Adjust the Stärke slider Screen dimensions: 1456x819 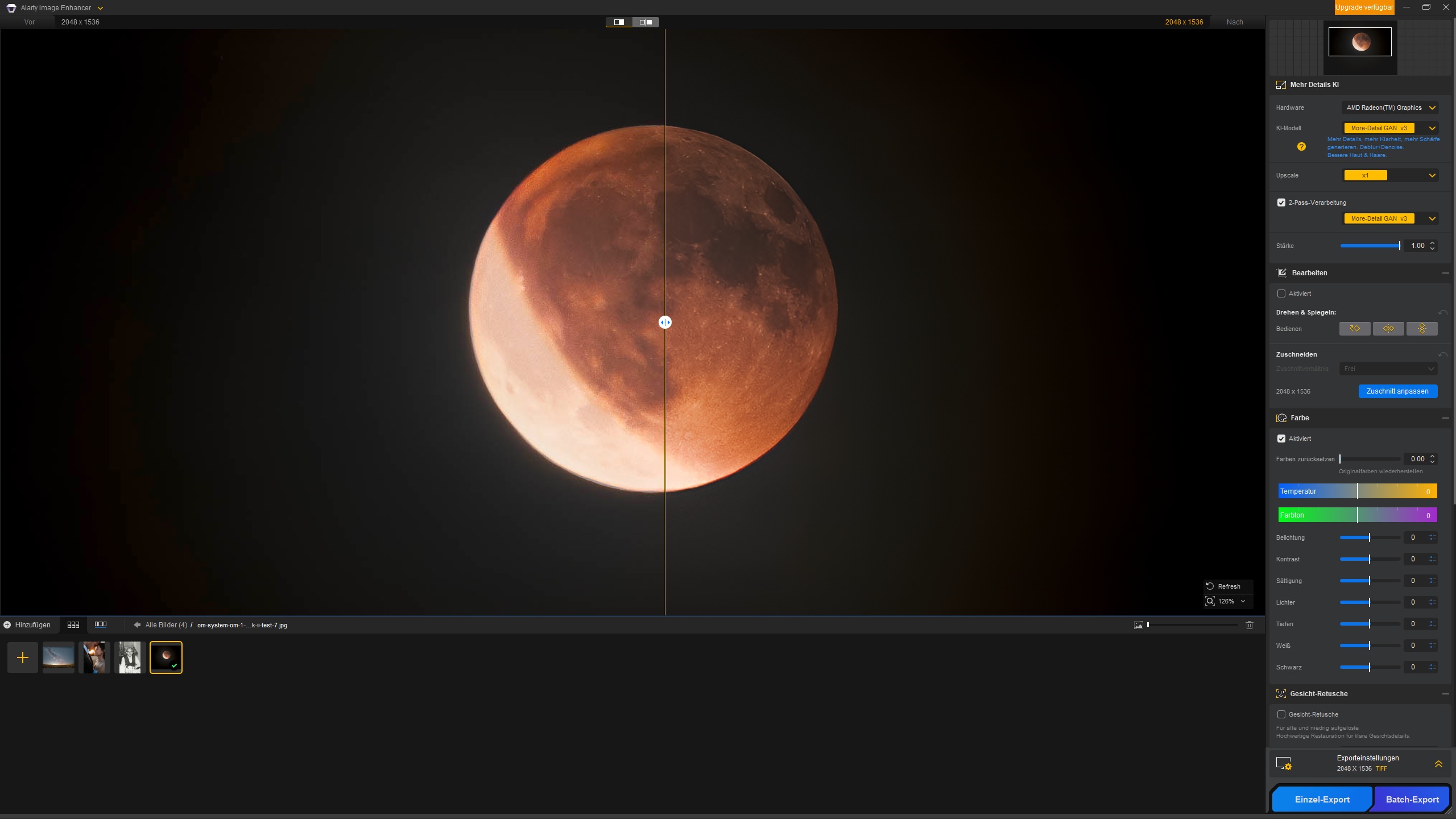tap(1370, 246)
